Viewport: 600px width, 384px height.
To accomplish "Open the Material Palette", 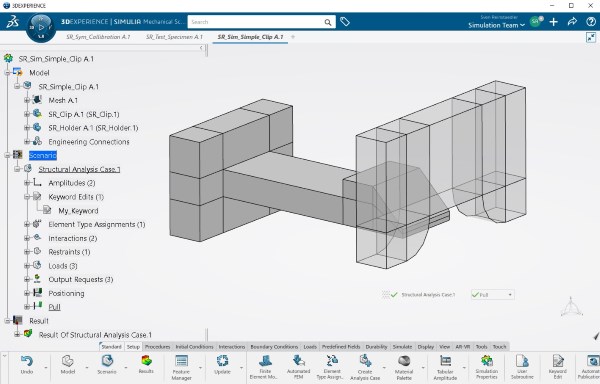I will pyautogui.click(x=404, y=361).
